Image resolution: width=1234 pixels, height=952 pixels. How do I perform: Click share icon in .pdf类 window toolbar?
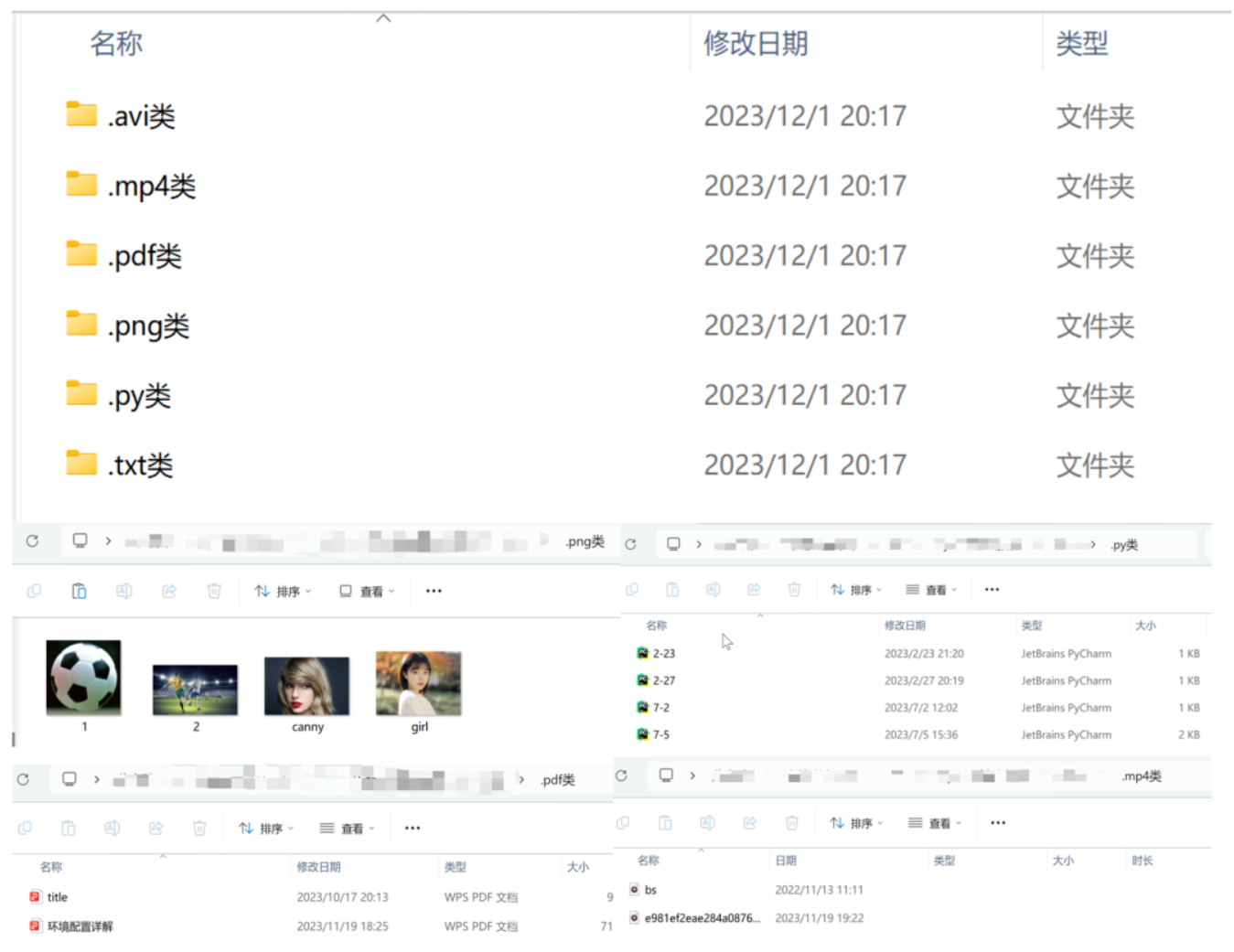click(x=156, y=829)
